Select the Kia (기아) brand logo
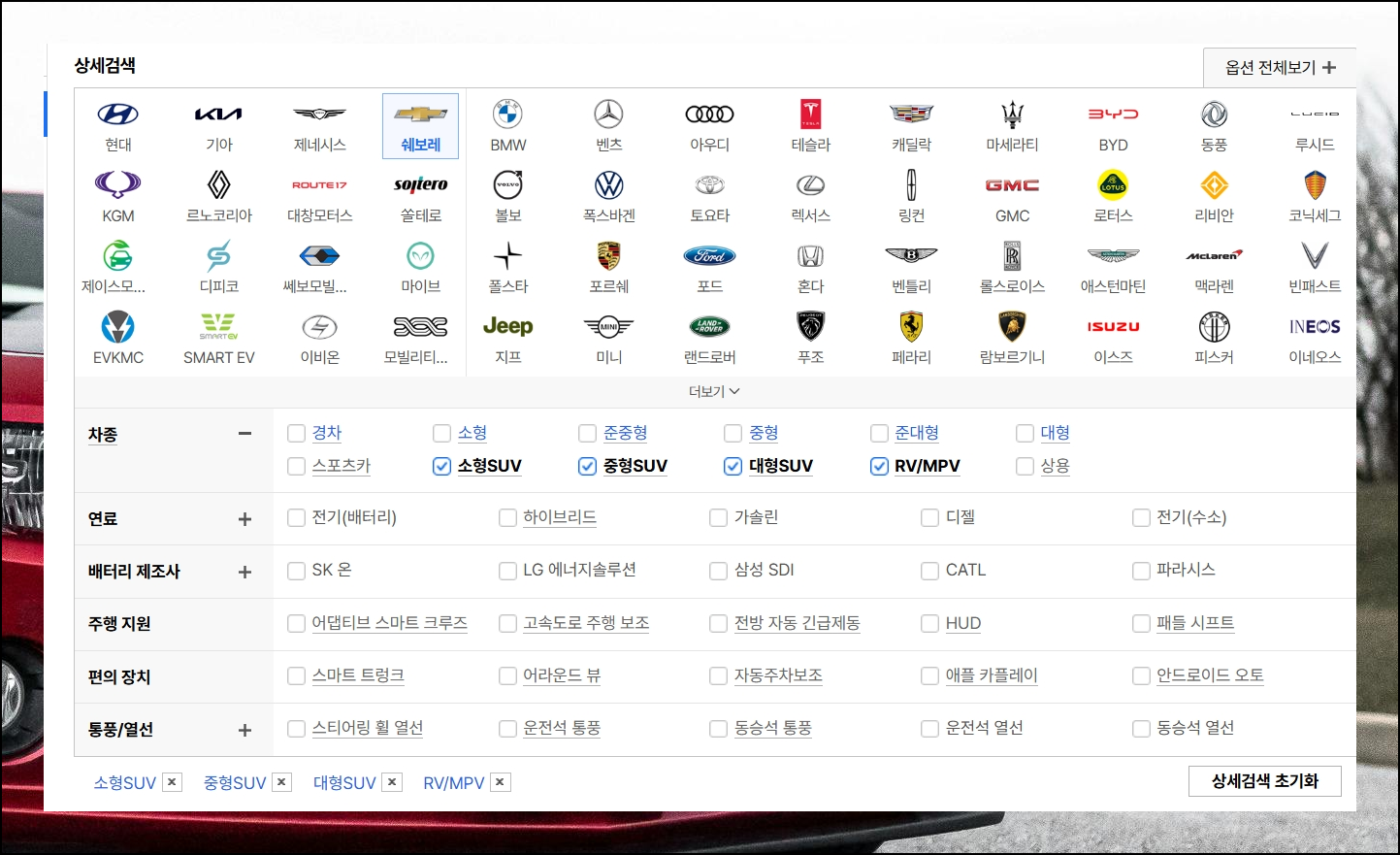This screenshot has width=1400, height=855. [219, 115]
